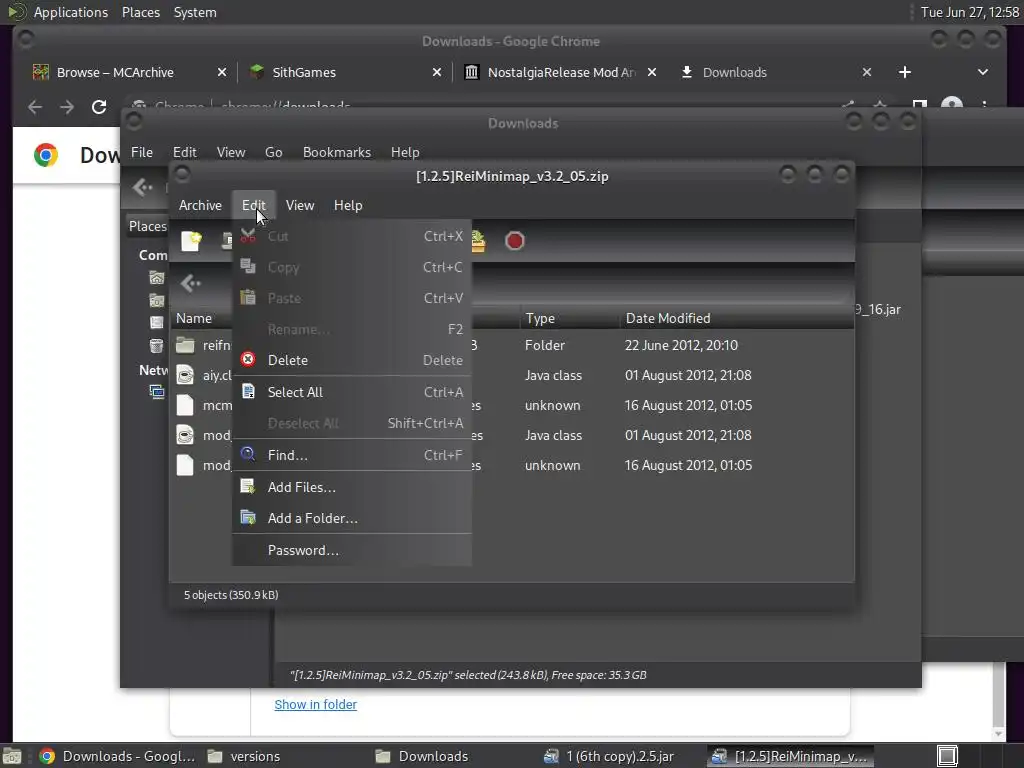Select Delete from the Edit menu
This screenshot has width=1024, height=768.
pos(352,360)
